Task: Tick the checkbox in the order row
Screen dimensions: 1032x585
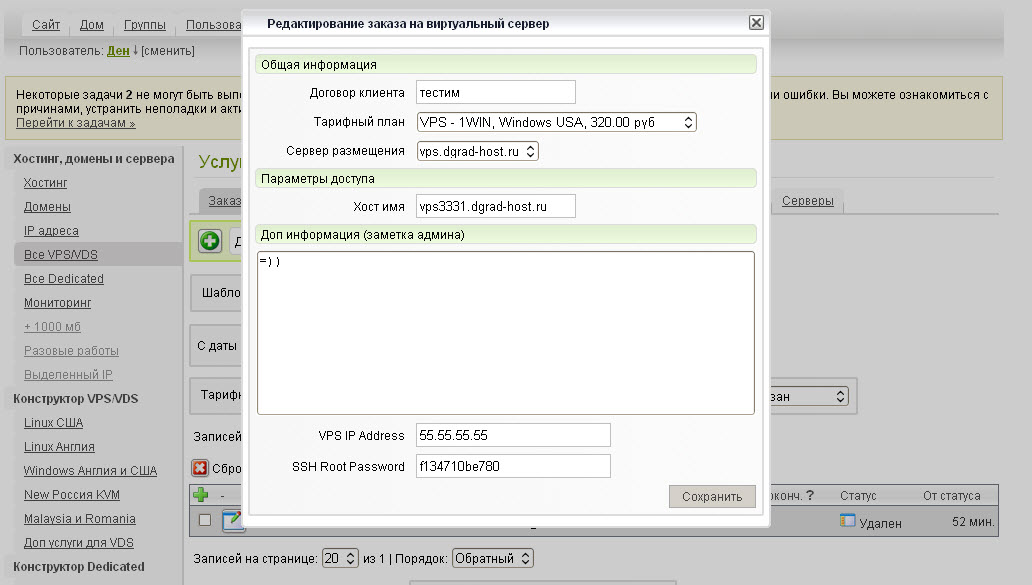Action: [205, 520]
